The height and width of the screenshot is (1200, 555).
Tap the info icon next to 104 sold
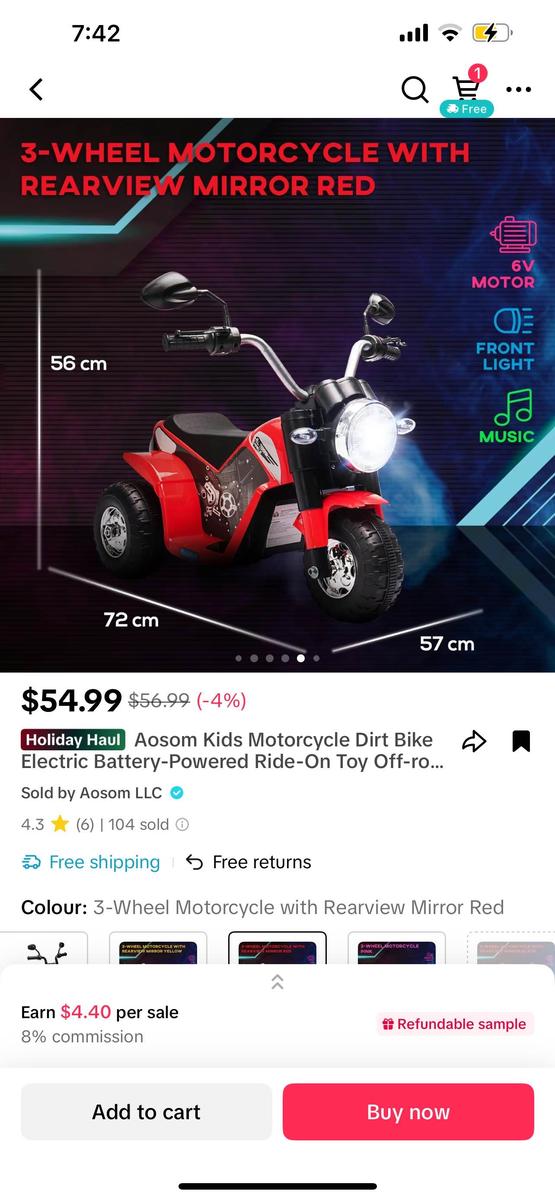click(x=182, y=825)
